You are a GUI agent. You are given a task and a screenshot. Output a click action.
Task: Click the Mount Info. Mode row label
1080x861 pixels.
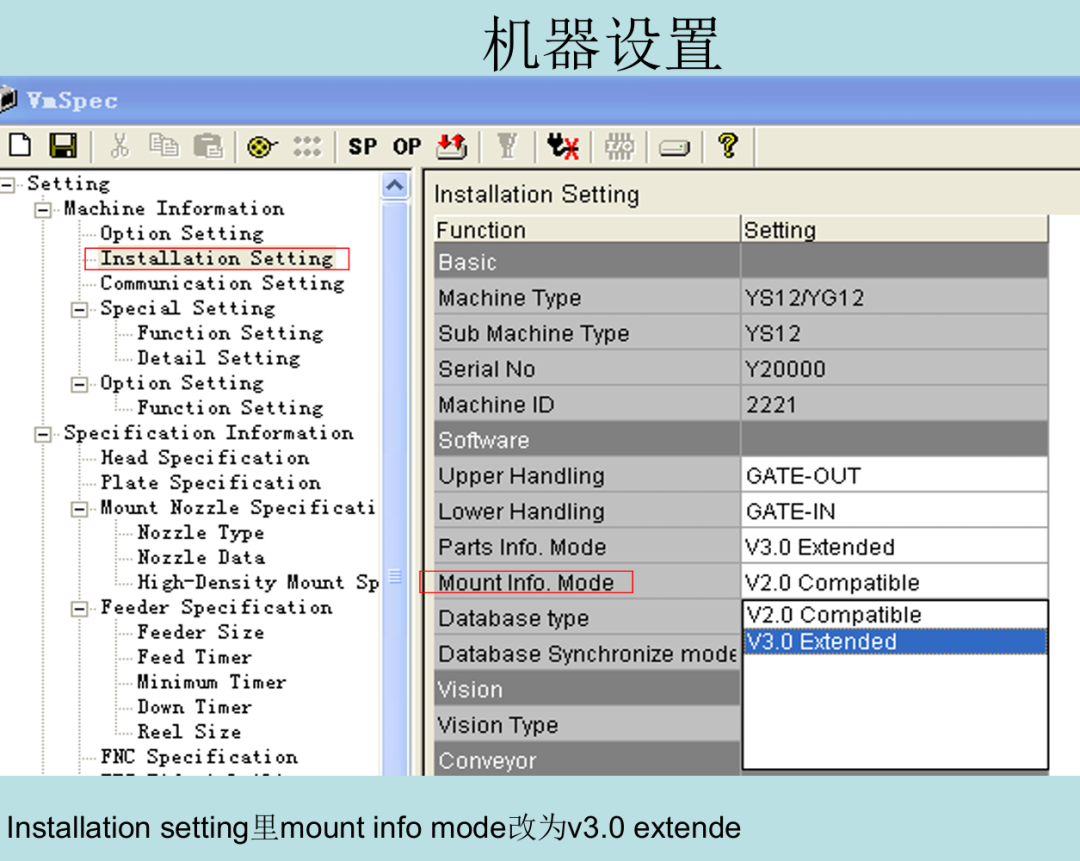pos(526,583)
